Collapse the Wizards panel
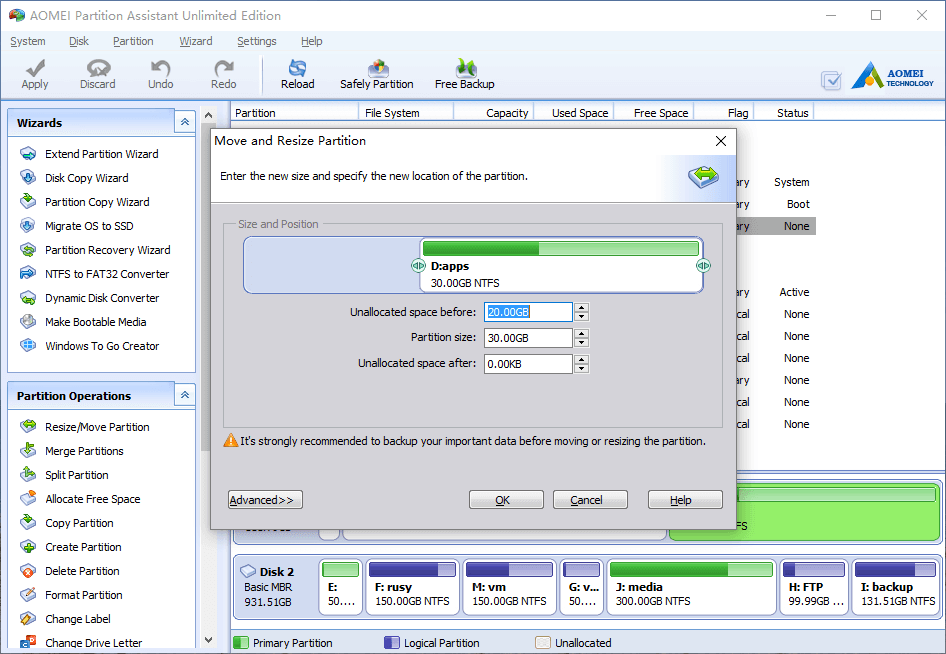 (x=185, y=122)
